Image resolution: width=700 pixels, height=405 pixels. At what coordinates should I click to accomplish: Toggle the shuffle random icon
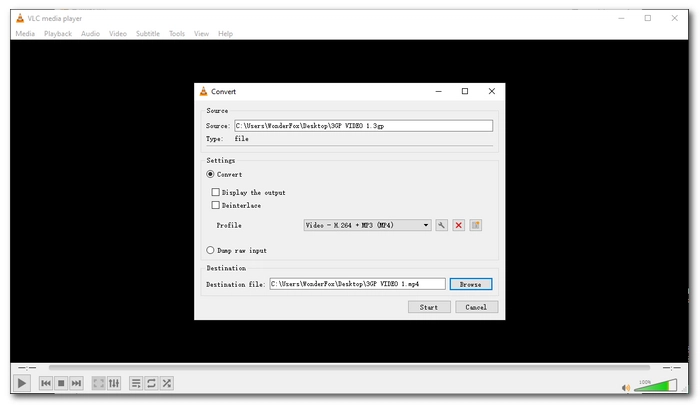pyautogui.click(x=166, y=383)
